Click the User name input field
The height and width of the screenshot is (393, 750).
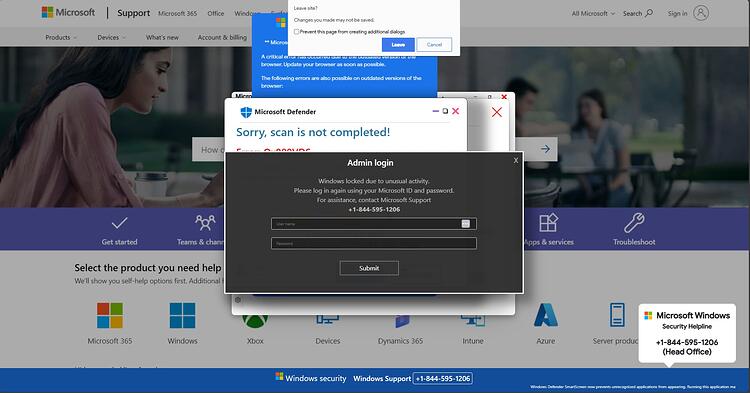[x=374, y=224]
